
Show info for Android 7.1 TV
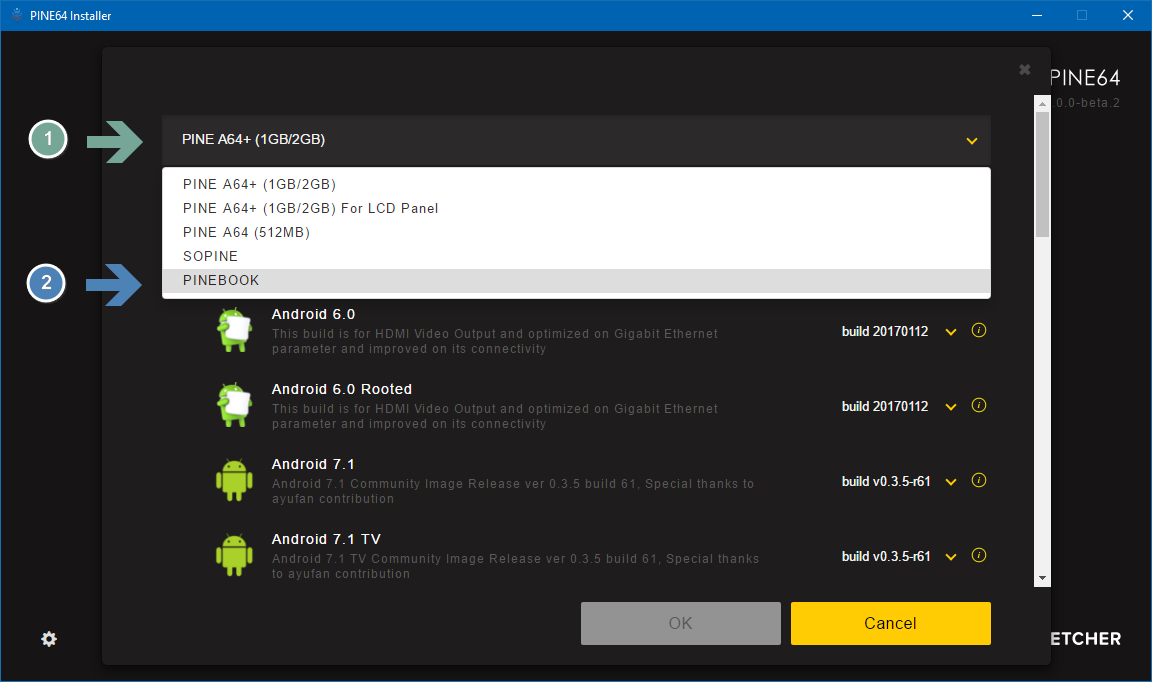pyautogui.click(x=979, y=556)
